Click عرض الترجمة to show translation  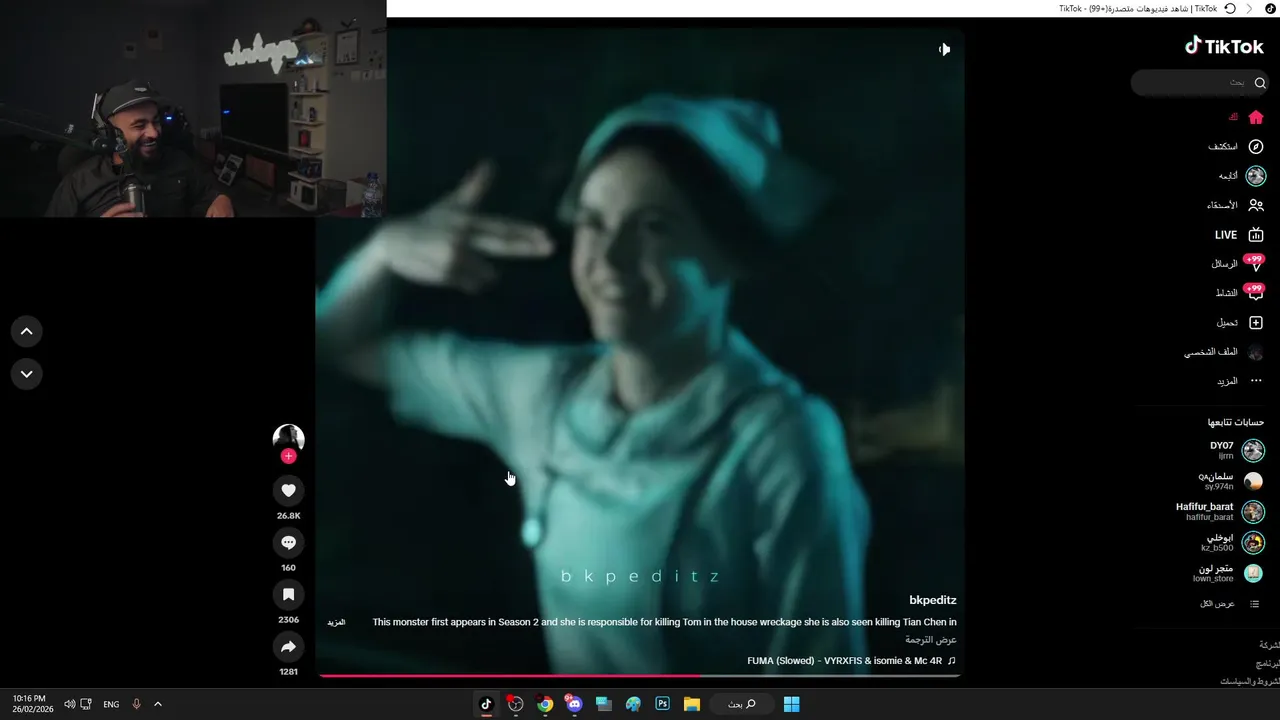point(931,640)
